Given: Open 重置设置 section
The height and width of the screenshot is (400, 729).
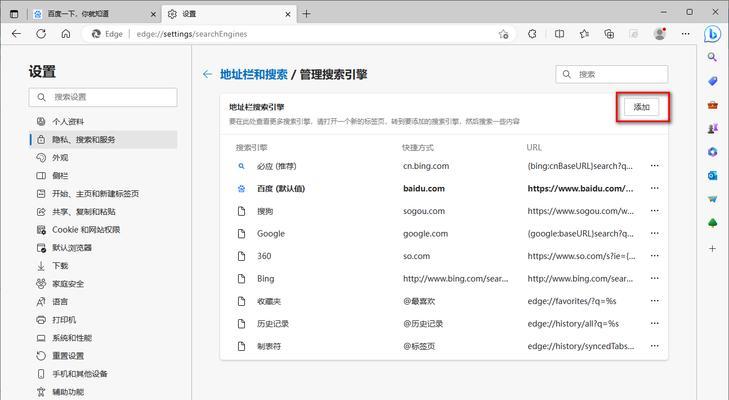Looking at the screenshot, I should pos(103,356).
